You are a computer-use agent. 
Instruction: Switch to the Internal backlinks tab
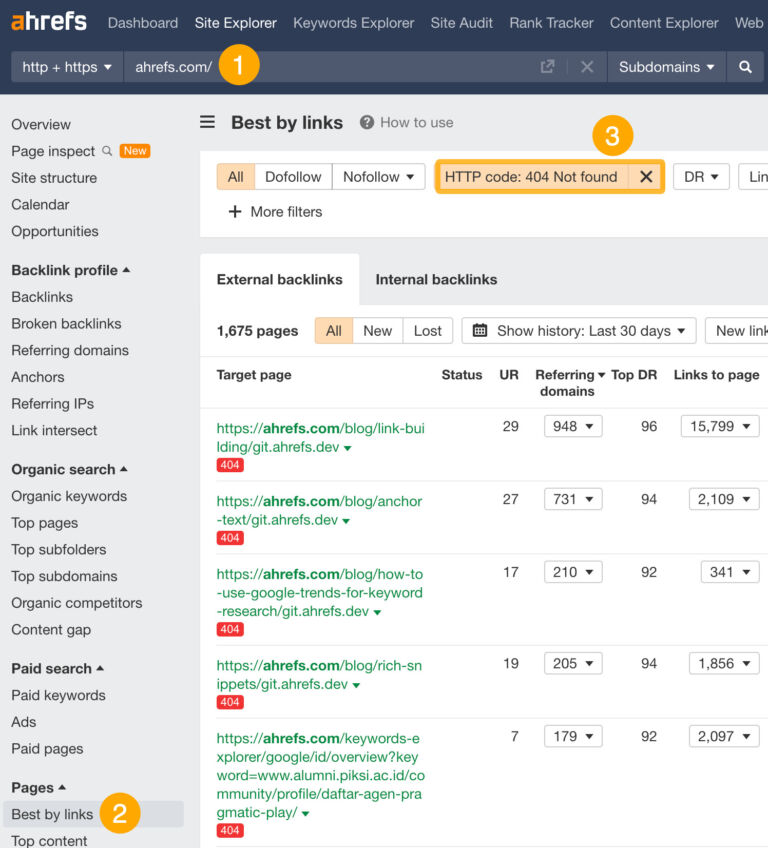(436, 279)
